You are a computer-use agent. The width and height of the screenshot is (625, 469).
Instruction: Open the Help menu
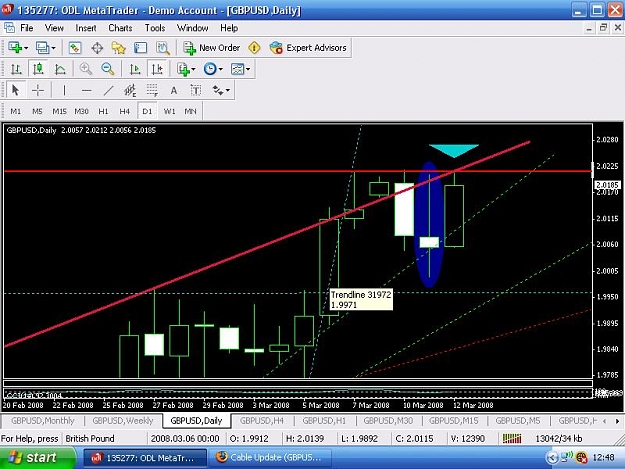[229, 28]
